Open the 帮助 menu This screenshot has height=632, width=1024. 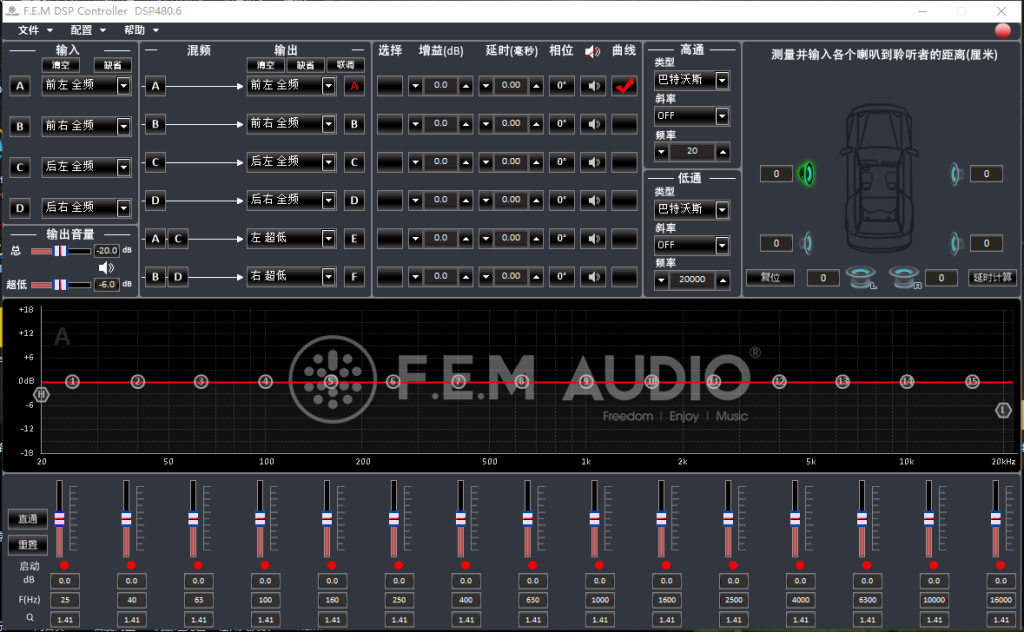point(141,30)
